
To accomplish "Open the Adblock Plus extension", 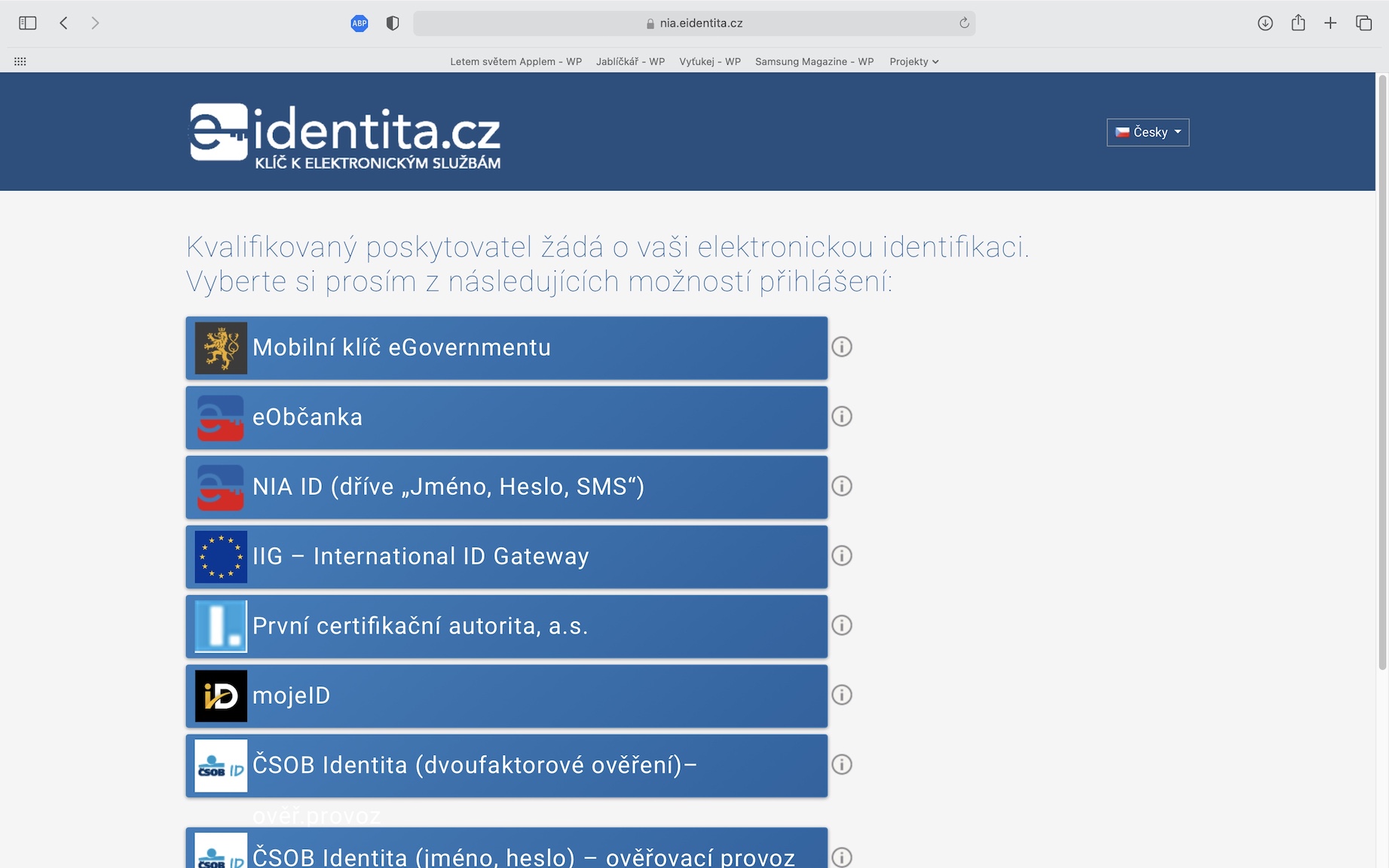I will tap(359, 23).
